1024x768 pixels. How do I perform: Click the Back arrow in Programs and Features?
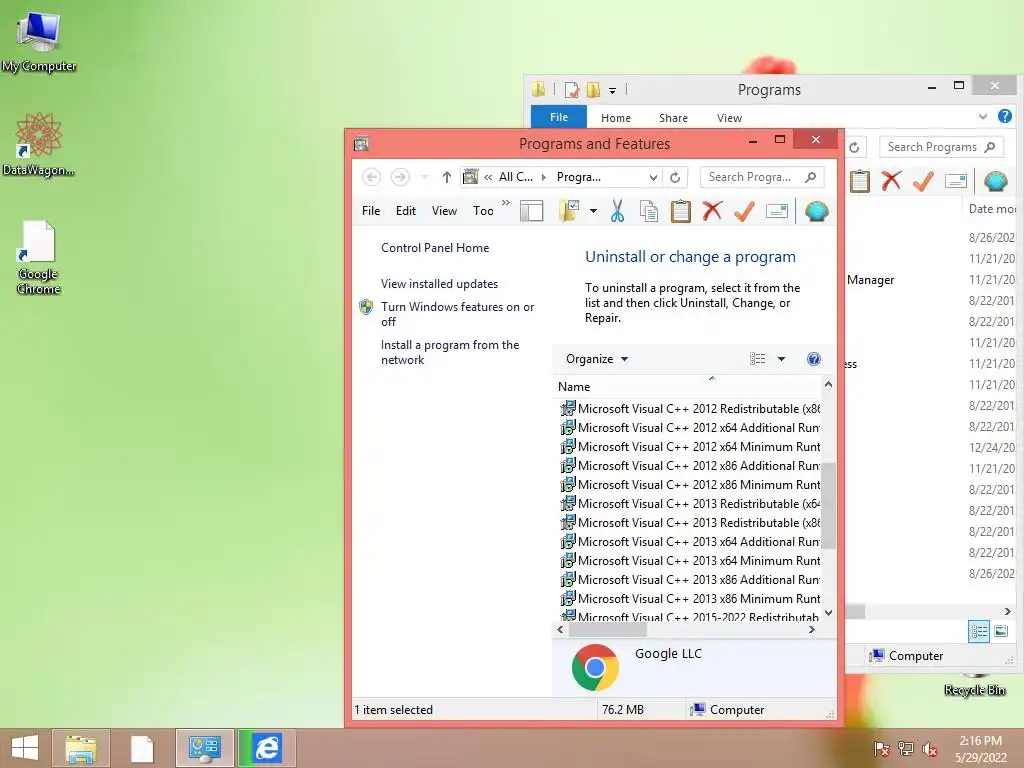pos(371,177)
